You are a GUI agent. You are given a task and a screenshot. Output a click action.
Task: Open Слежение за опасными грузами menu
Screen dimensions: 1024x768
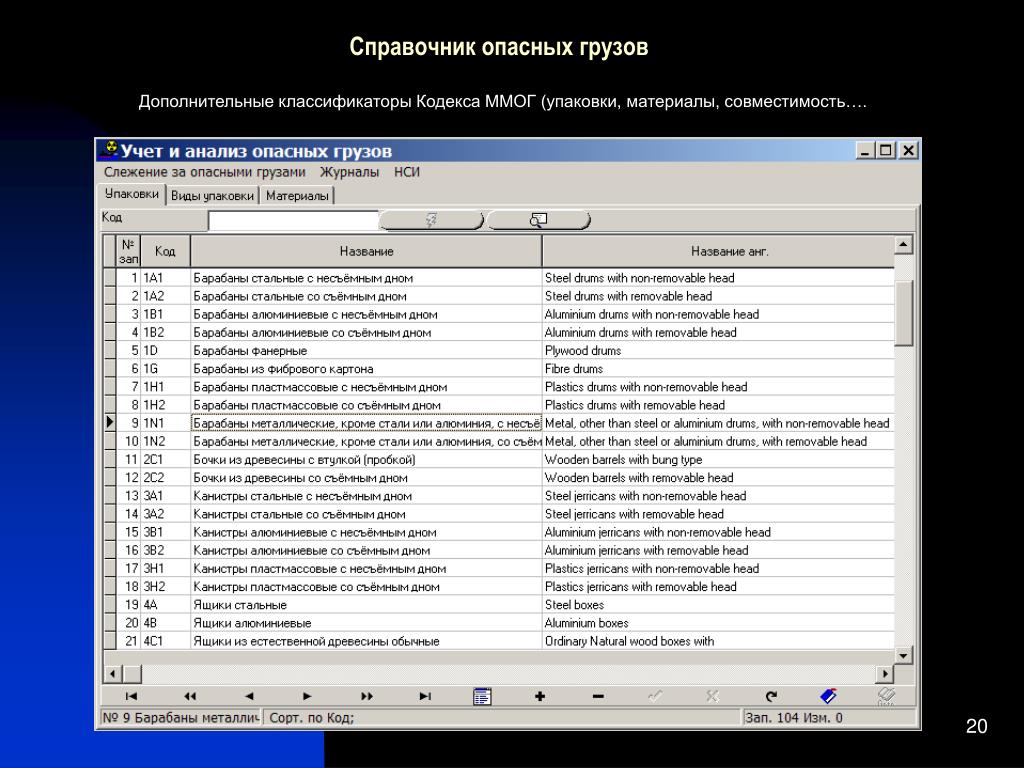coord(204,172)
